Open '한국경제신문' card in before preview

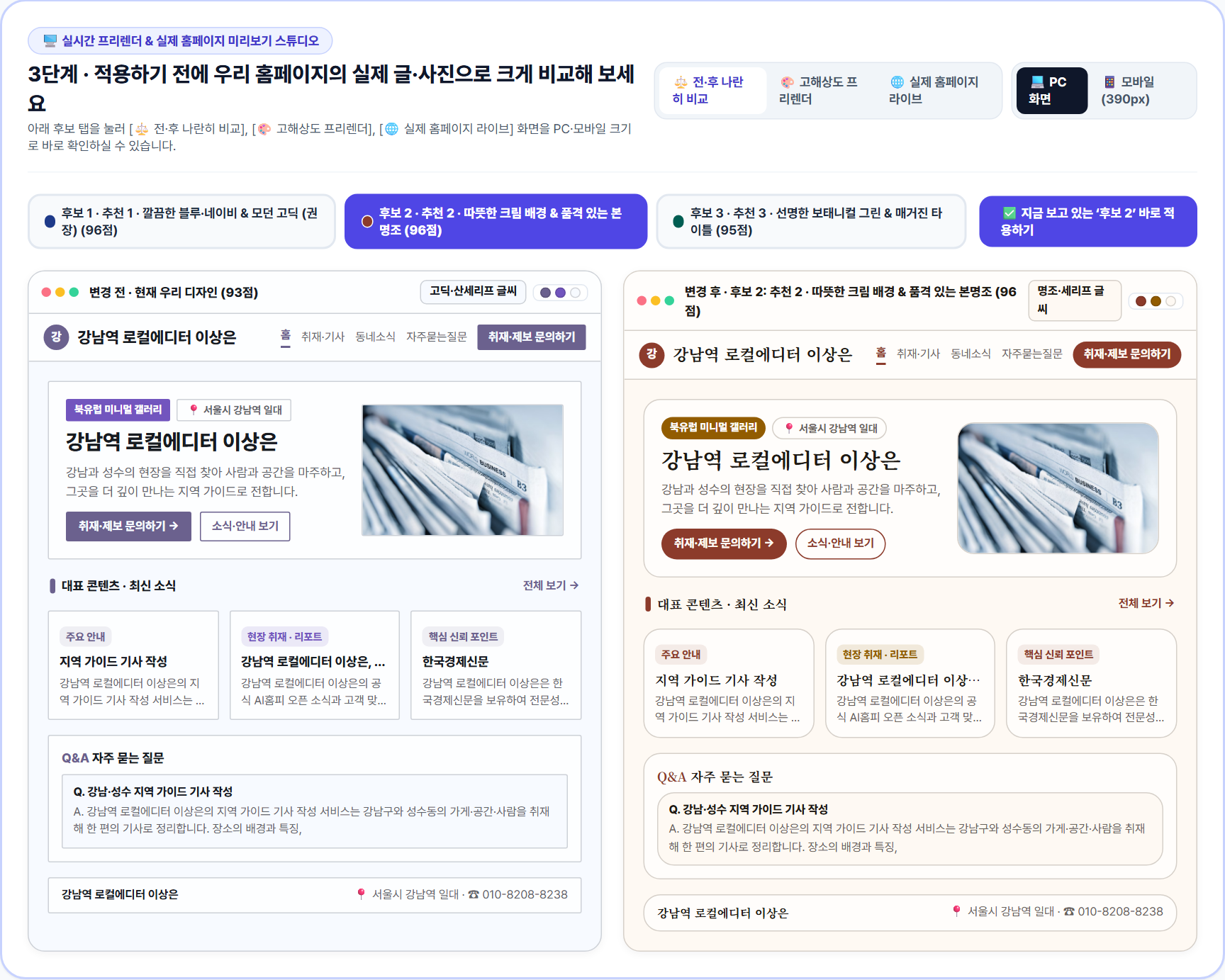496,665
